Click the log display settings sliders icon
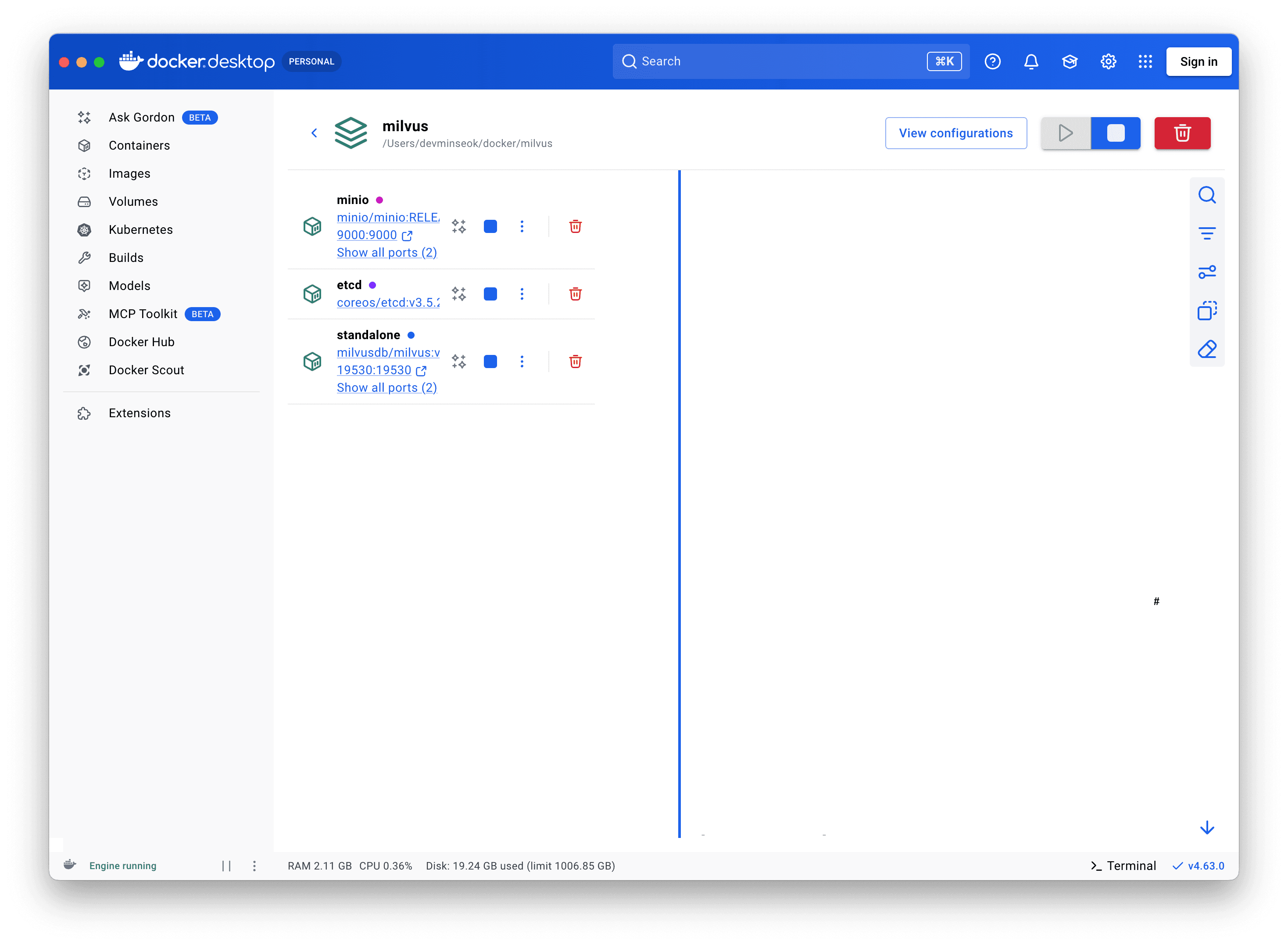This screenshot has width=1288, height=945. (x=1207, y=272)
